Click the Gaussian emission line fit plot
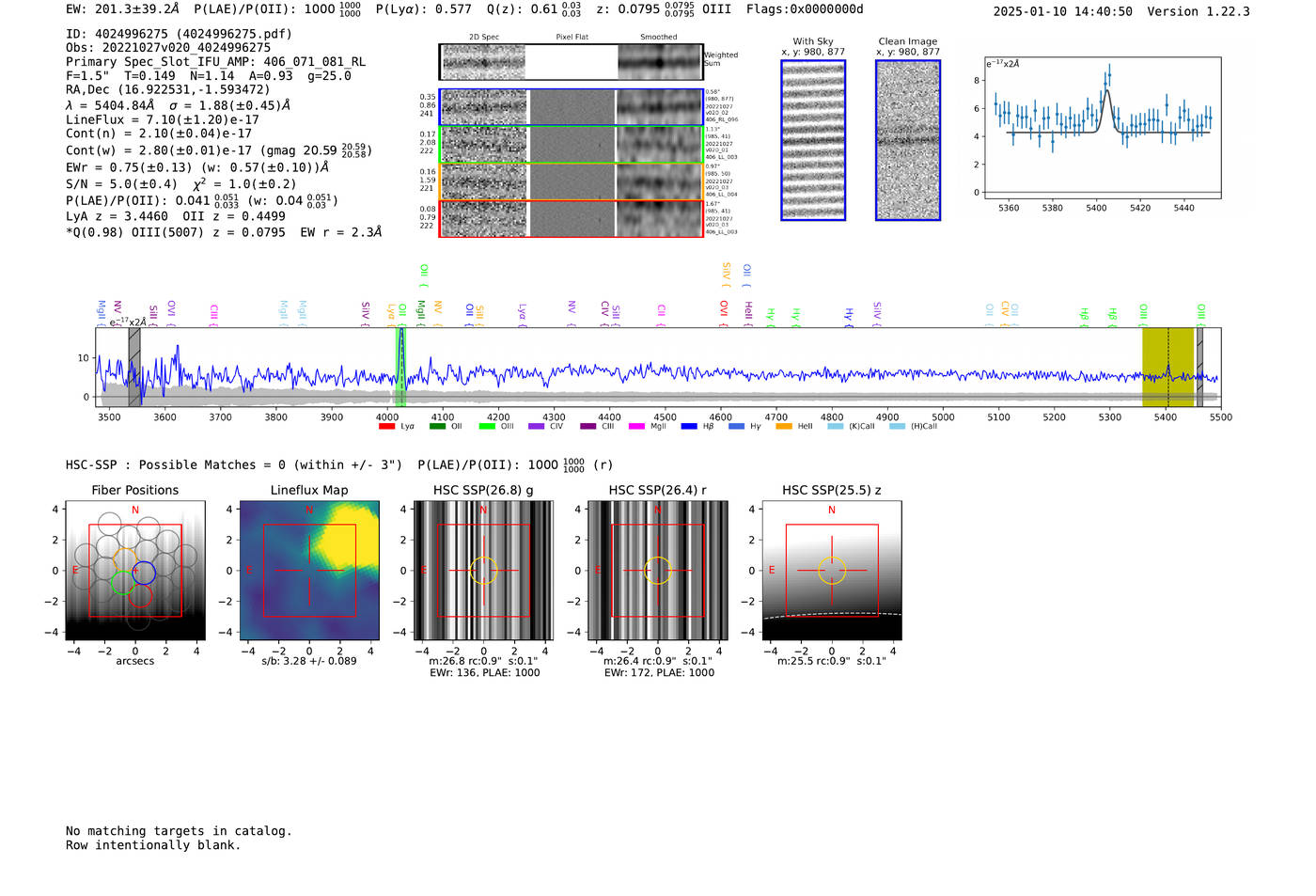 point(1102,128)
